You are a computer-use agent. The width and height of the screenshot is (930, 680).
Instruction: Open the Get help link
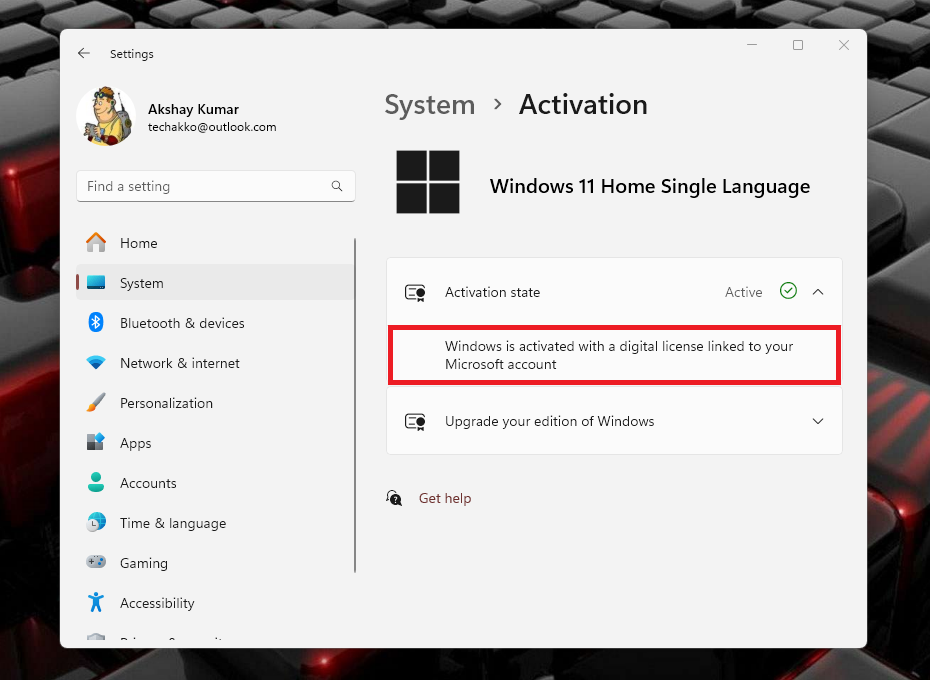tap(444, 498)
